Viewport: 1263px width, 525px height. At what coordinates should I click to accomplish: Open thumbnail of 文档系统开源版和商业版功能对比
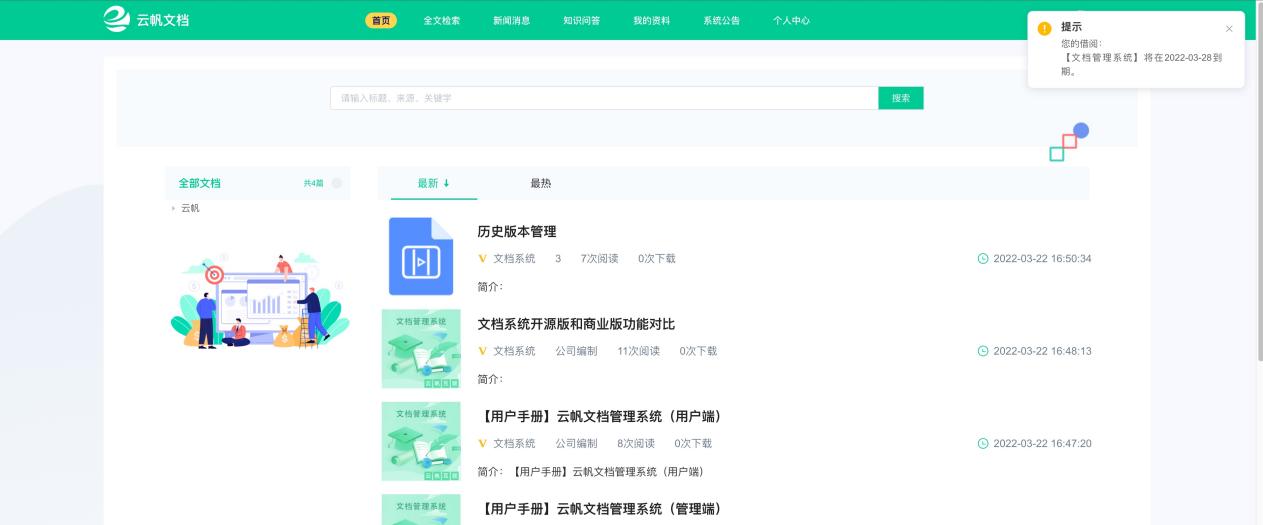(421, 348)
